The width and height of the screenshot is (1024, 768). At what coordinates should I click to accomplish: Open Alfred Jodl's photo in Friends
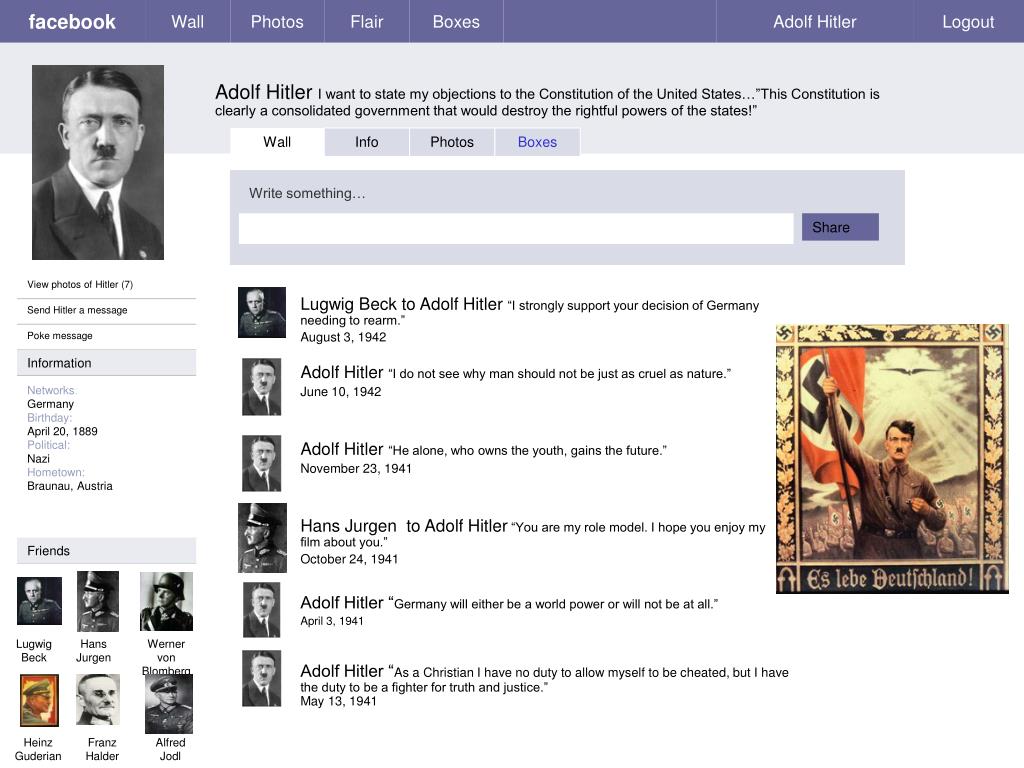[169, 704]
